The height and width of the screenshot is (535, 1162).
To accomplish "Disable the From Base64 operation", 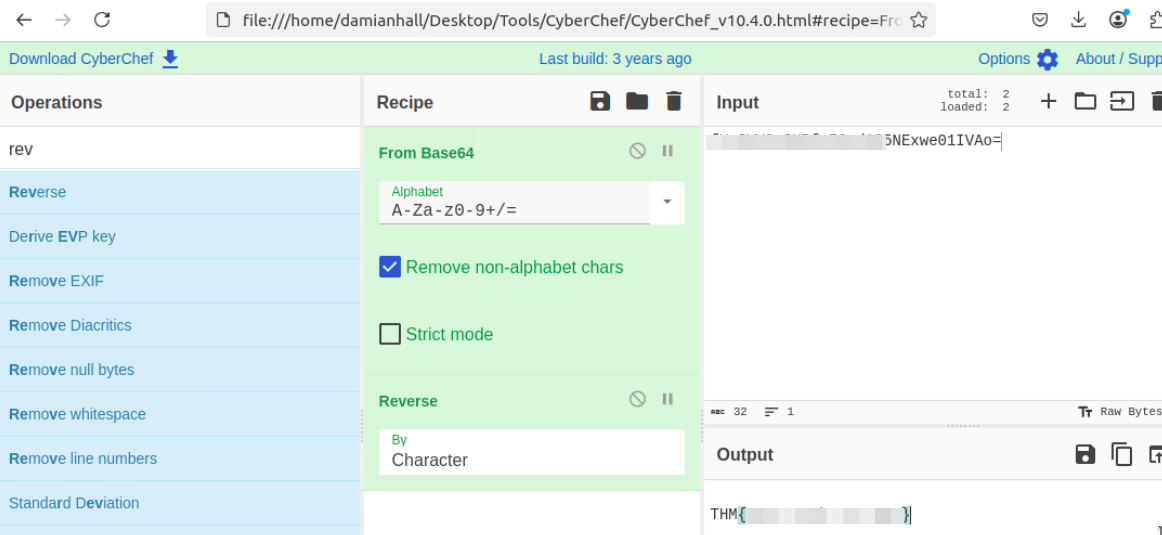I will (637, 151).
